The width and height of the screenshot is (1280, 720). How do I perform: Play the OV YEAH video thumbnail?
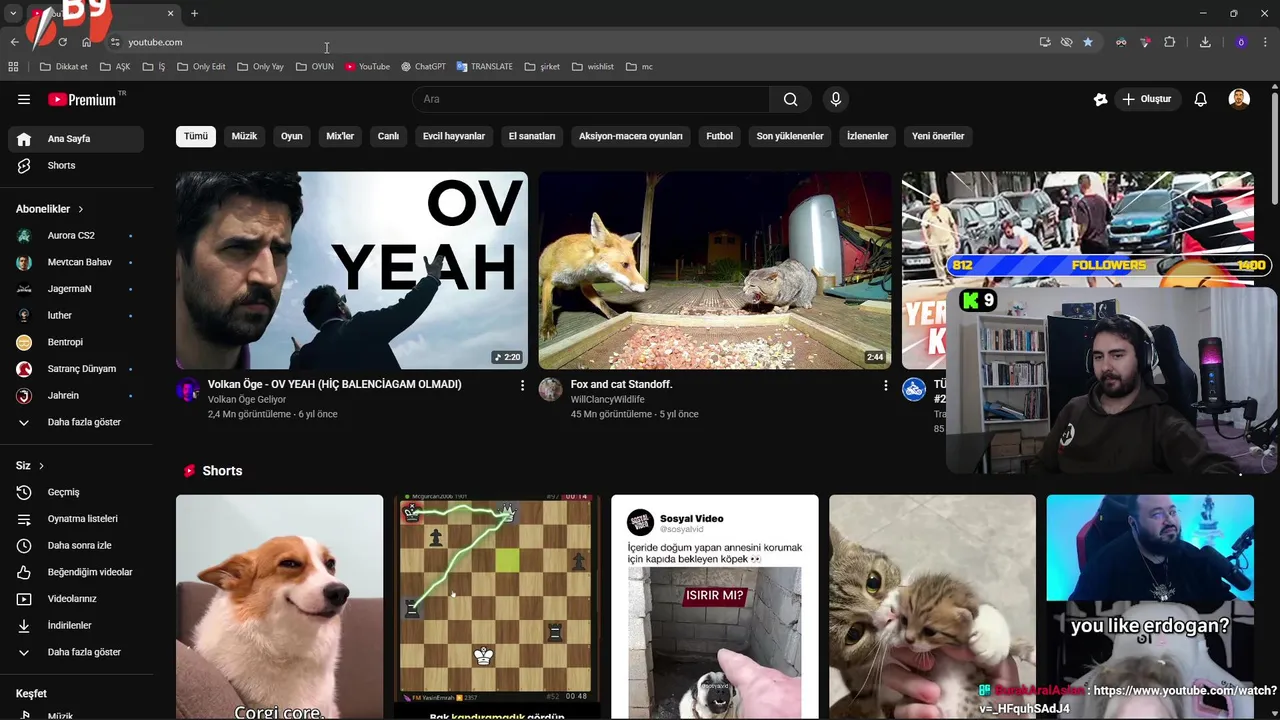click(x=352, y=270)
